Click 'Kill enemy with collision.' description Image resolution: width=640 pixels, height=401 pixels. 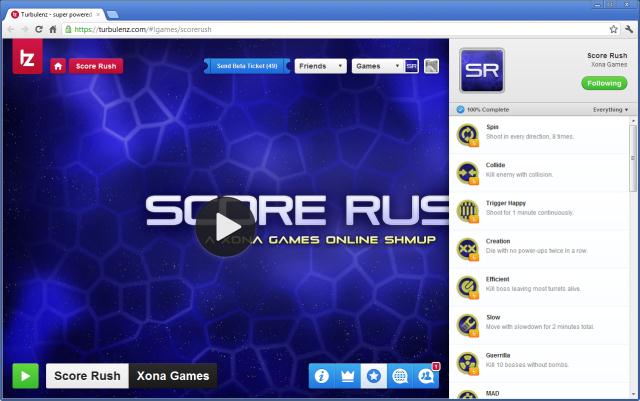click(519, 174)
